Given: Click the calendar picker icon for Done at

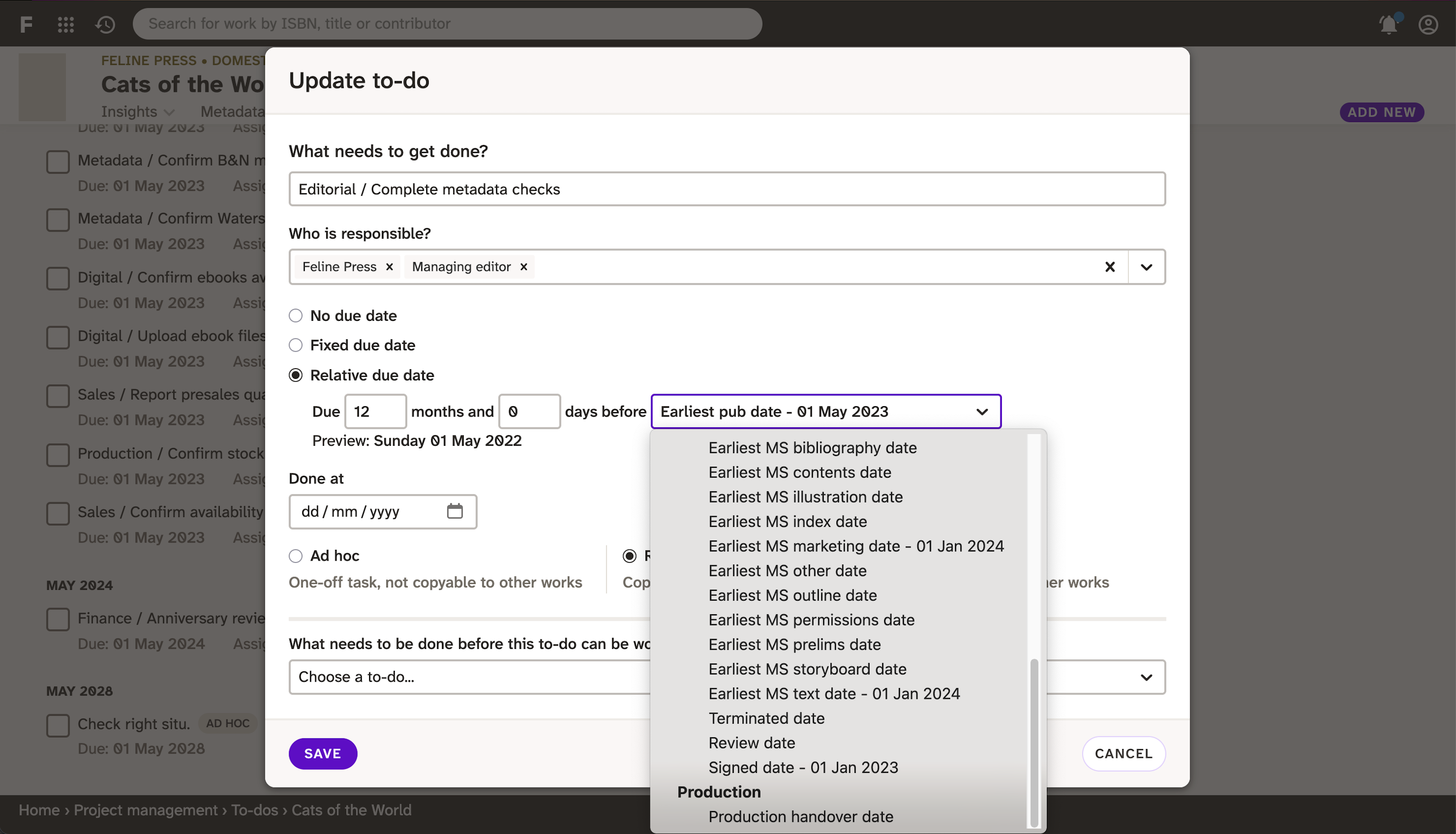Looking at the screenshot, I should (x=455, y=511).
